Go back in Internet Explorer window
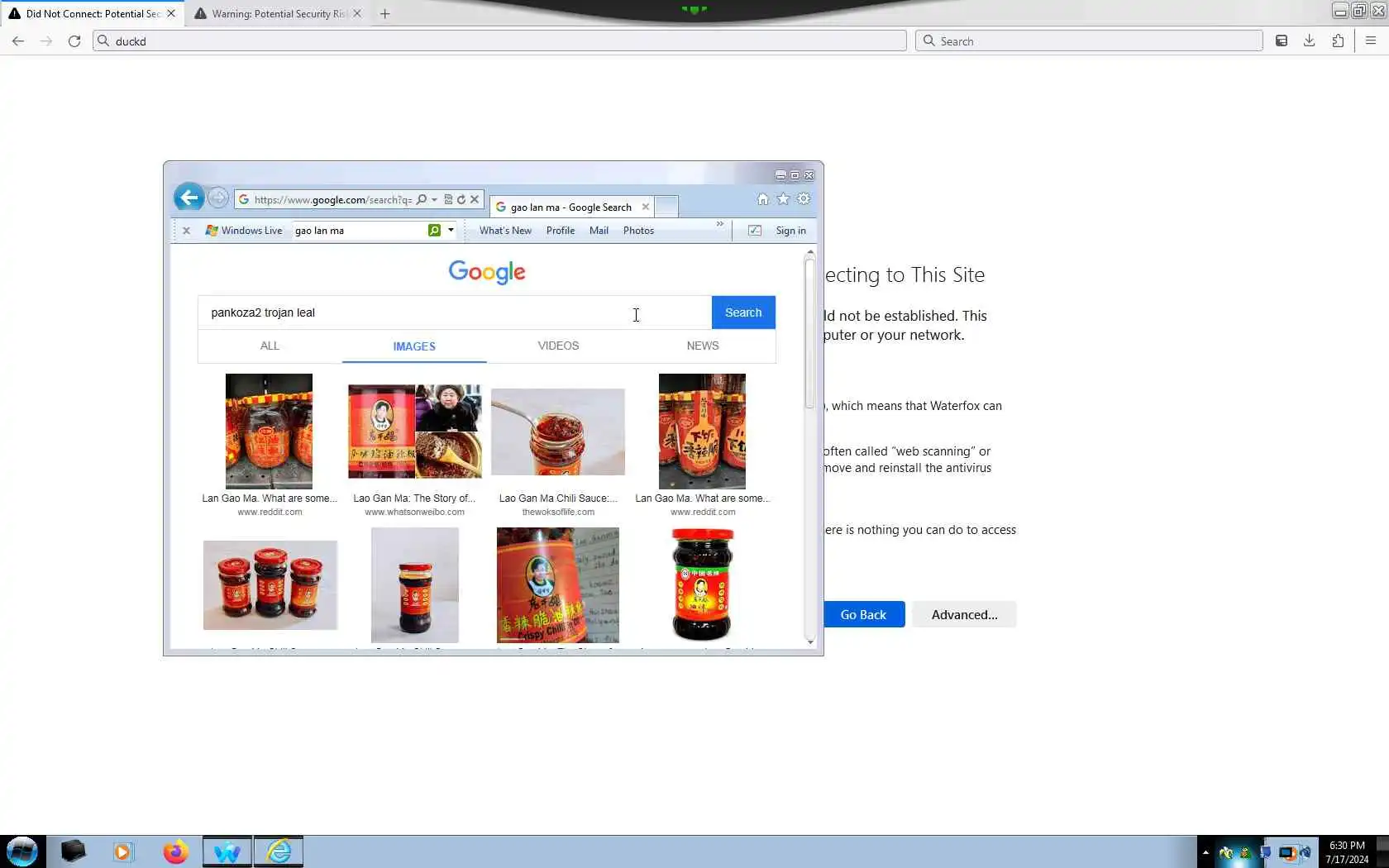1389x868 pixels. point(189,198)
